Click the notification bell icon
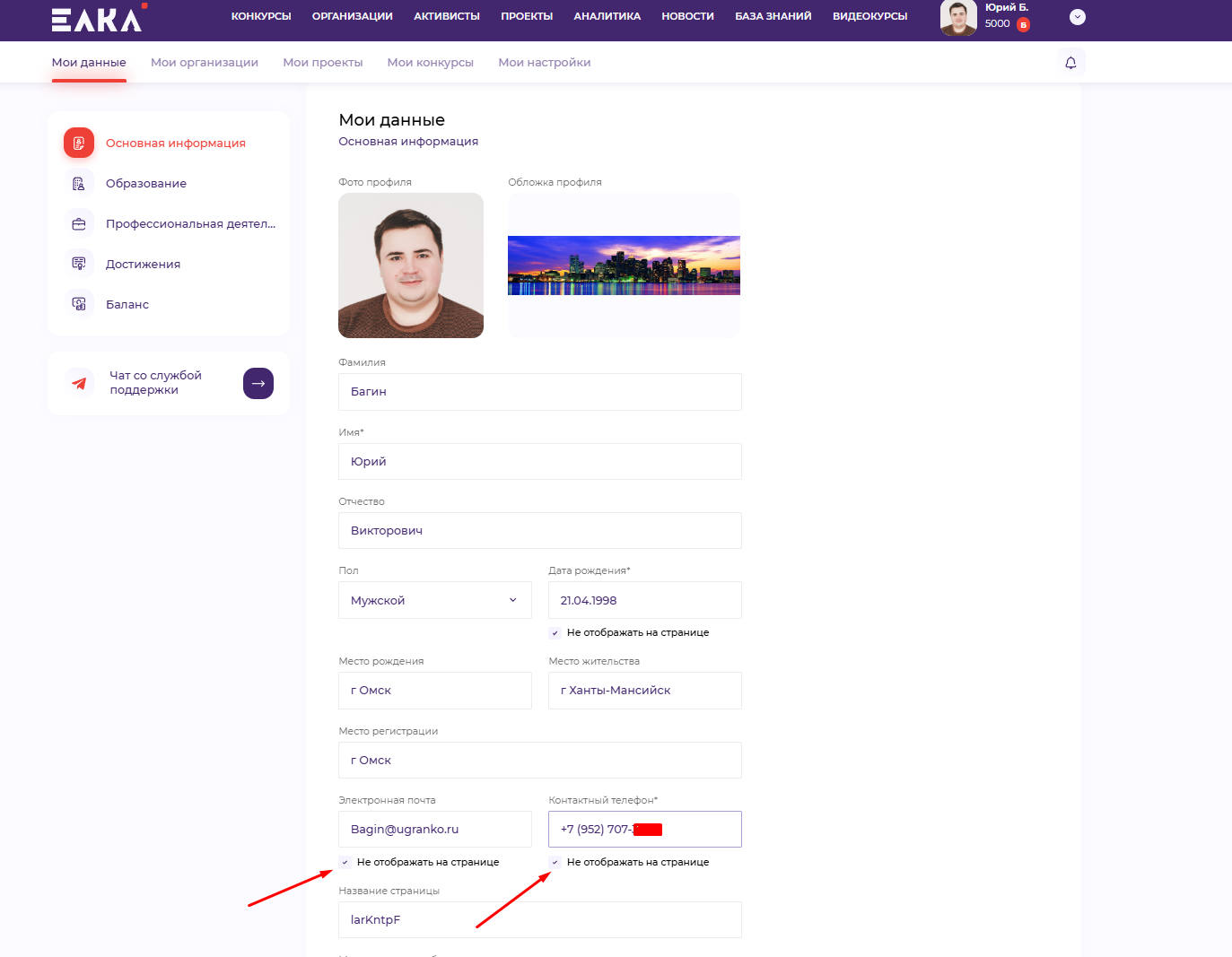 1070,63
